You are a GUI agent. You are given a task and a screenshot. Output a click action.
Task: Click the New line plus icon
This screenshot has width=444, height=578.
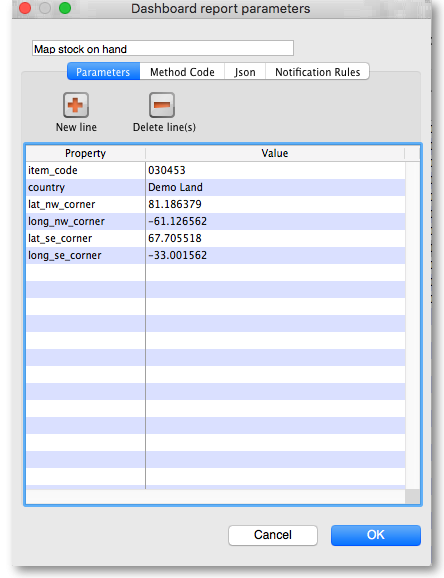(x=76, y=105)
